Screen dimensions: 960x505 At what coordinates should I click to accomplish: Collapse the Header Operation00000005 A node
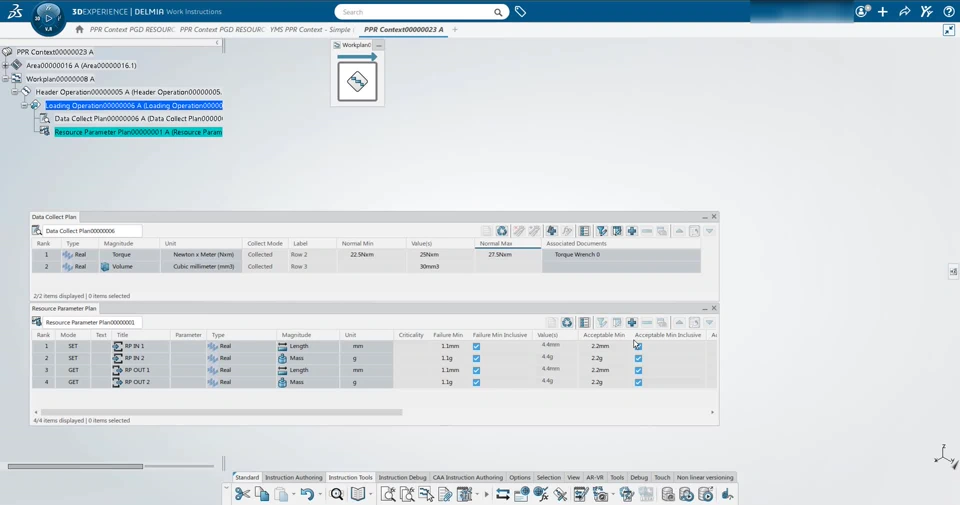click(15, 92)
